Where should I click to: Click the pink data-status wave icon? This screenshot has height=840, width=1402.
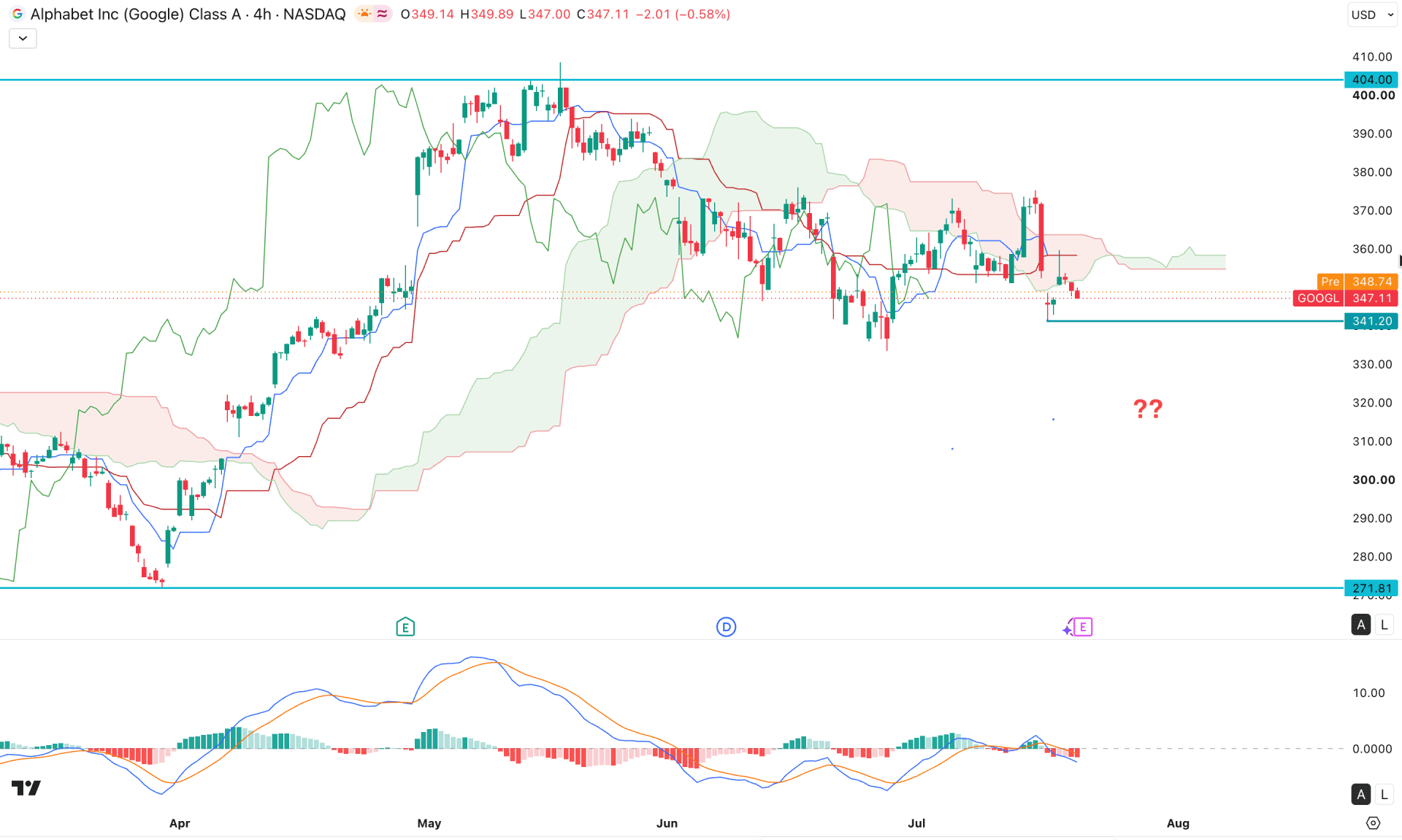(383, 14)
